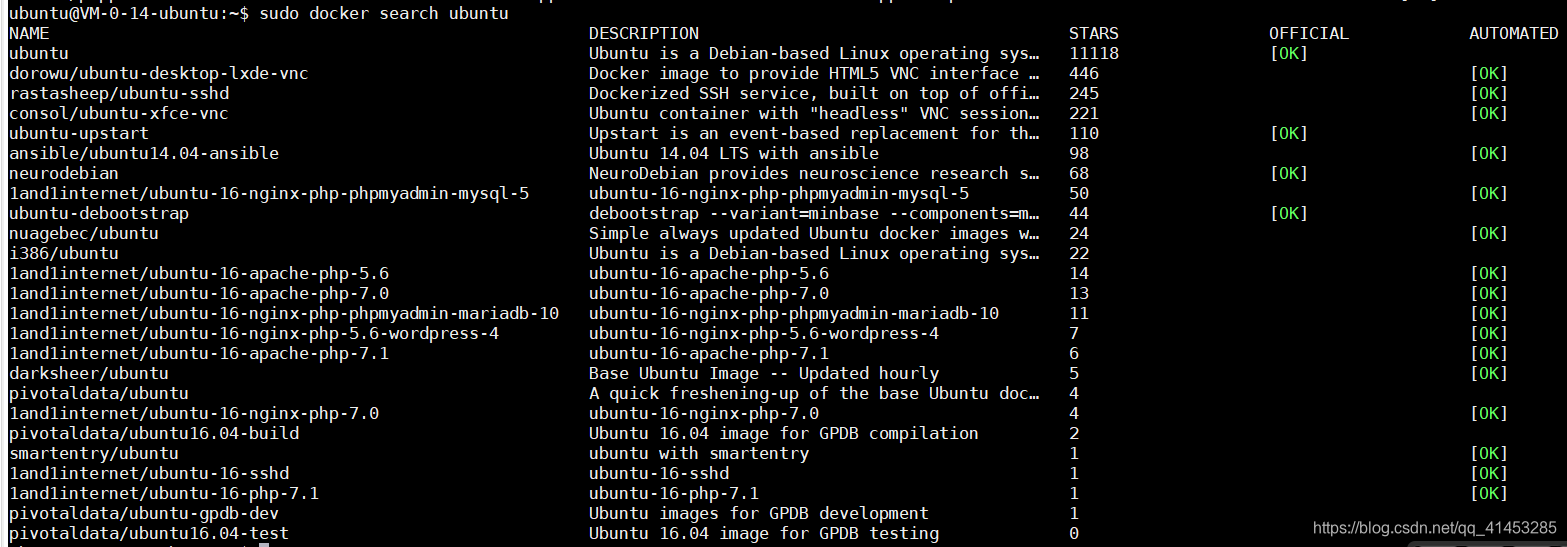Select the nuagebec/ubuntu image name
1567x547 pixels.
(84, 233)
